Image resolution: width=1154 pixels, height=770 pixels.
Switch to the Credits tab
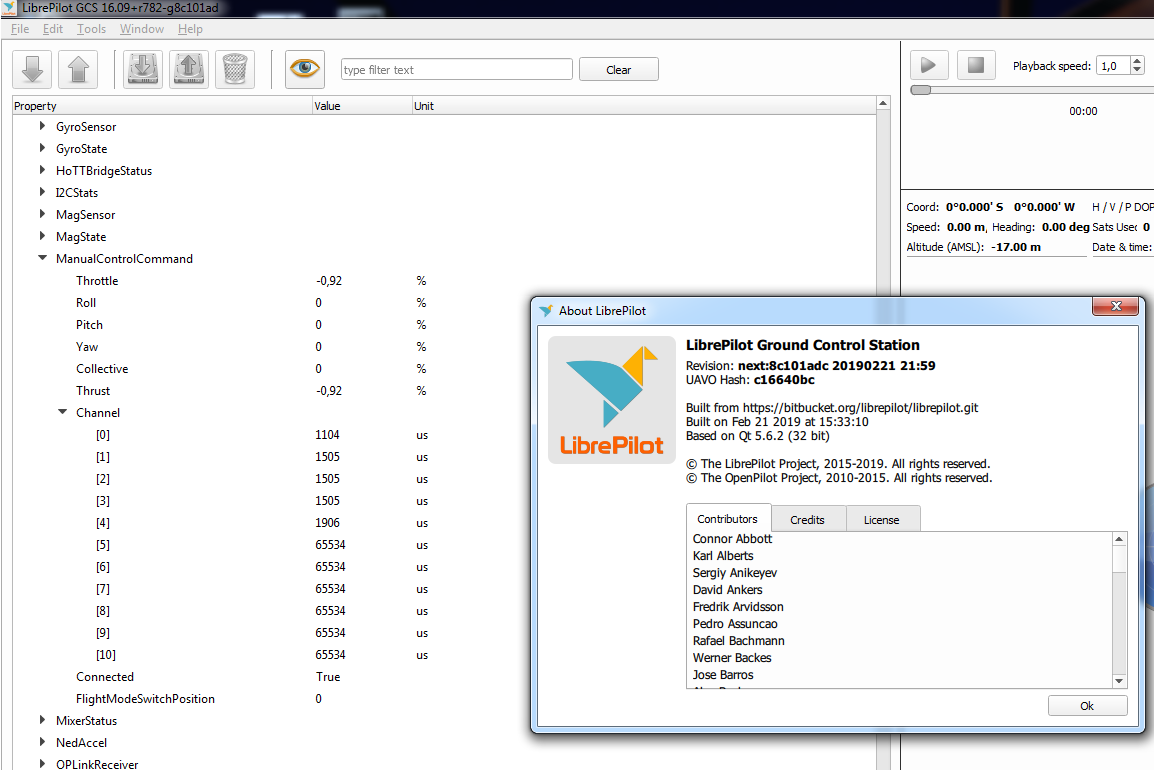point(807,520)
